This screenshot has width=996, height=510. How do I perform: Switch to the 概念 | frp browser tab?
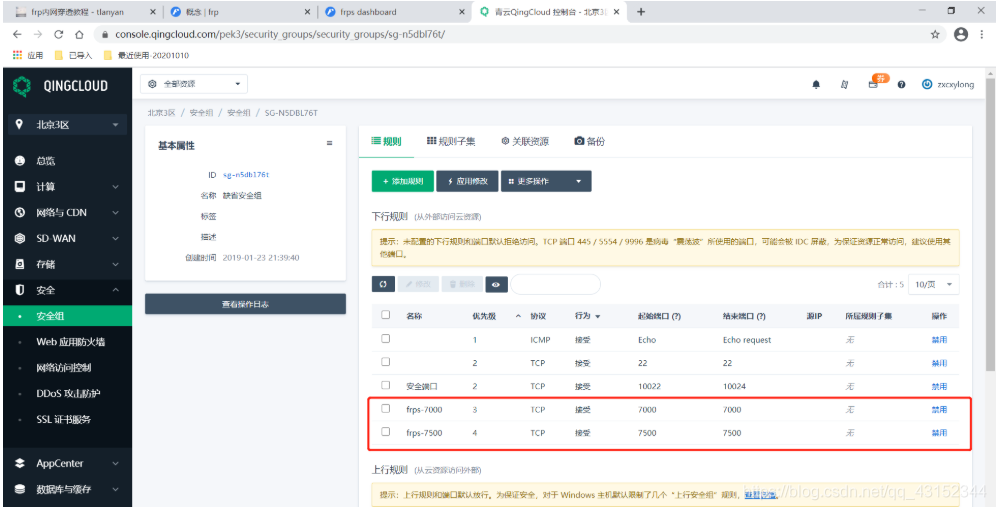(x=239, y=11)
